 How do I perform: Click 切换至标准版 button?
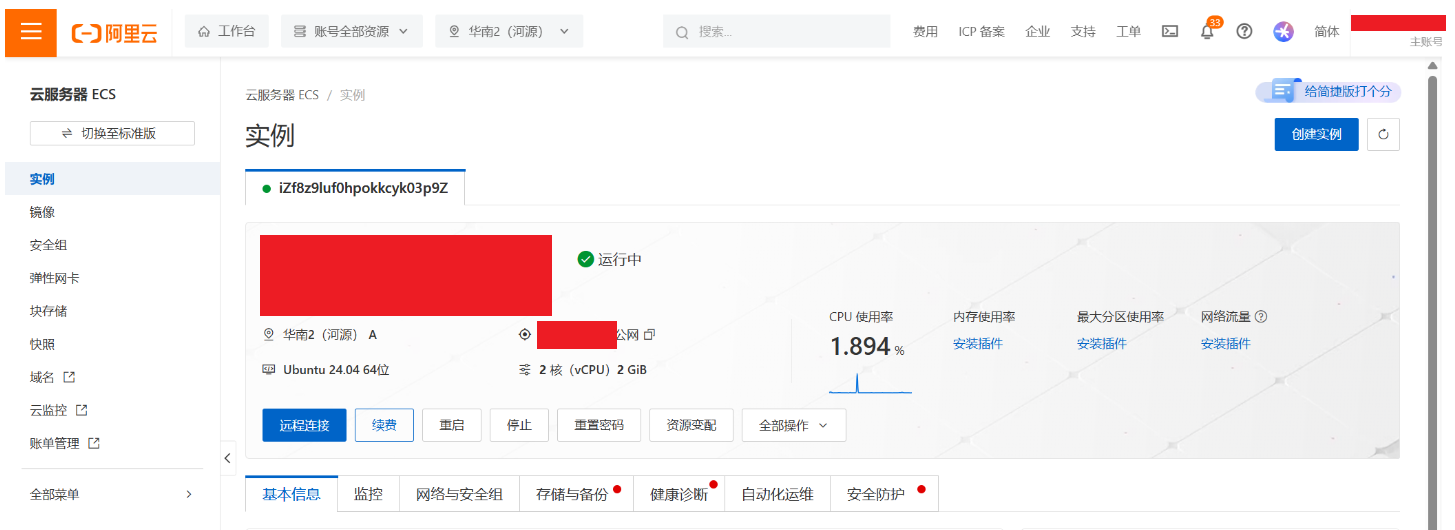click(x=112, y=133)
